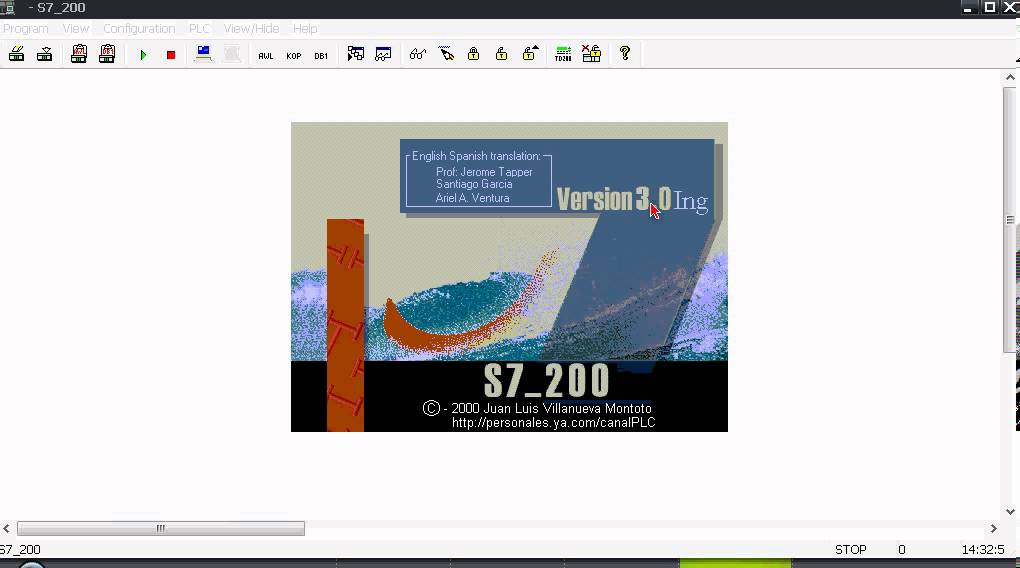Stop the PLC with red square button
The image size is (1020, 568).
(171, 55)
